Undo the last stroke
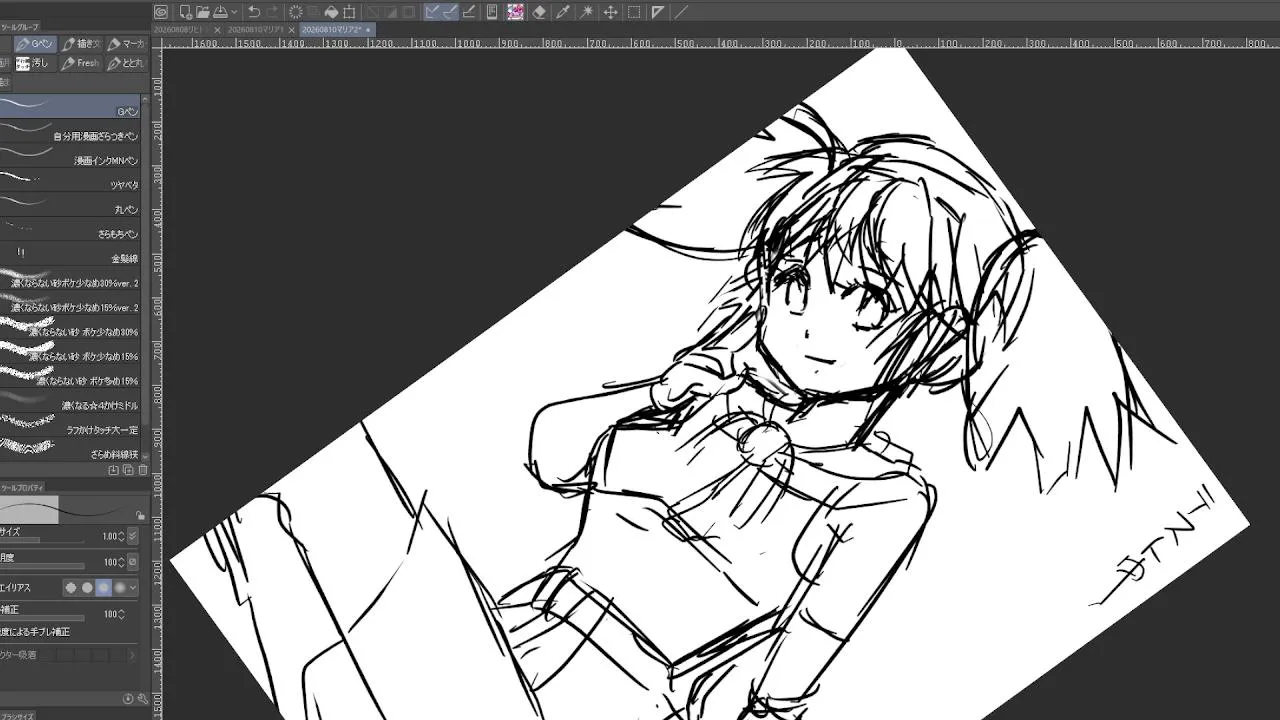This screenshot has height=720, width=1280. (254, 12)
